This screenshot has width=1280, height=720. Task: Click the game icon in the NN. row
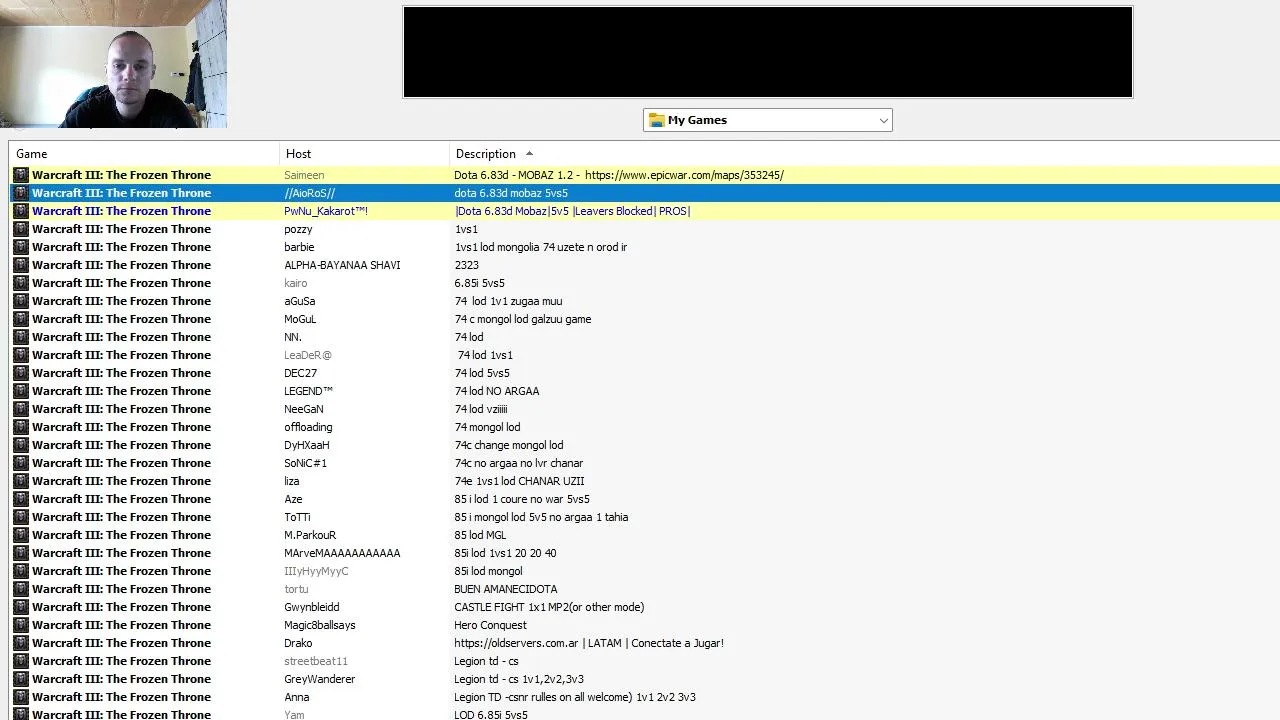coord(21,337)
